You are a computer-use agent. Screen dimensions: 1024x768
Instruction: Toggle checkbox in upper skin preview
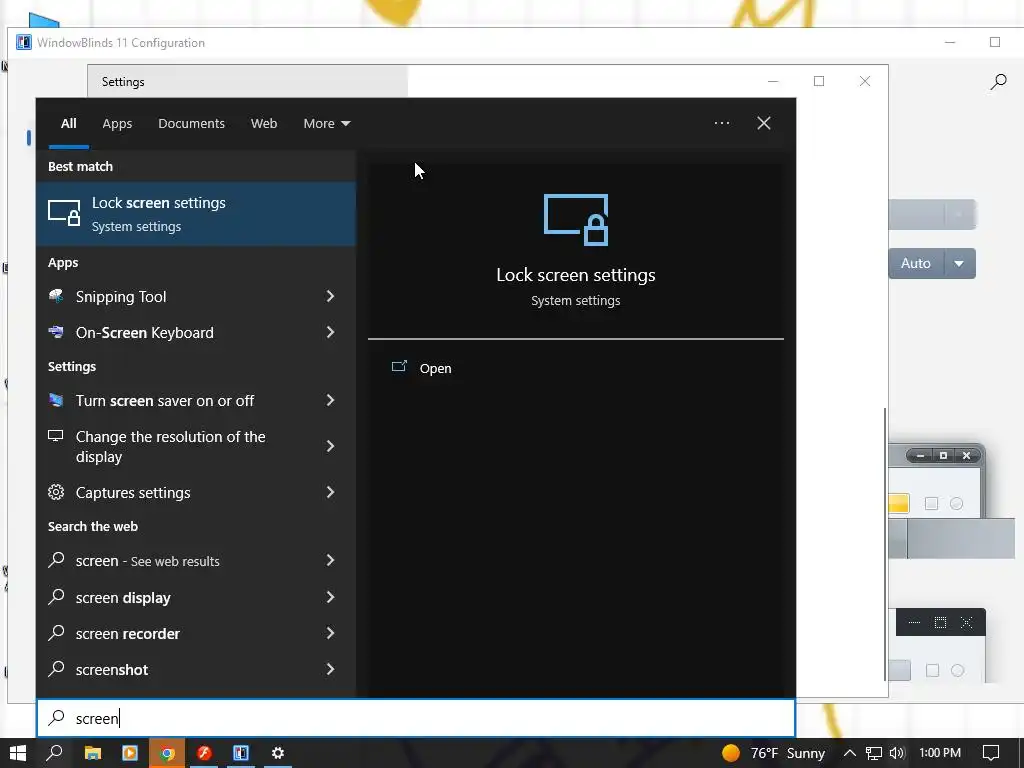(931, 504)
